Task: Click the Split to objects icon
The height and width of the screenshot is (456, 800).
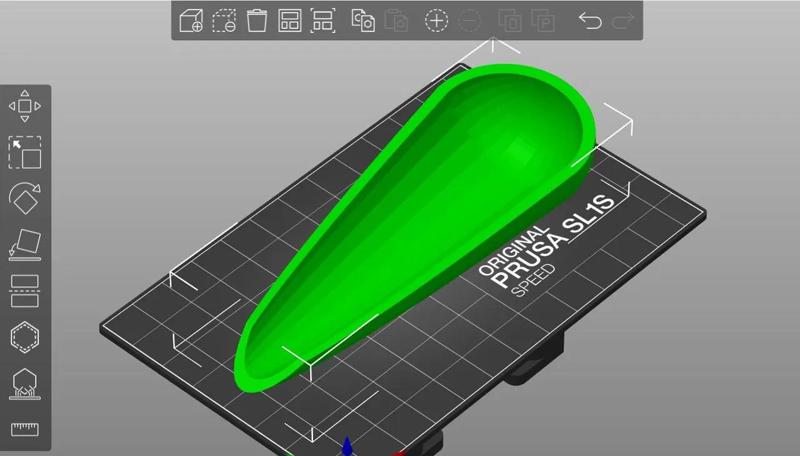Action: pos(510,21)
